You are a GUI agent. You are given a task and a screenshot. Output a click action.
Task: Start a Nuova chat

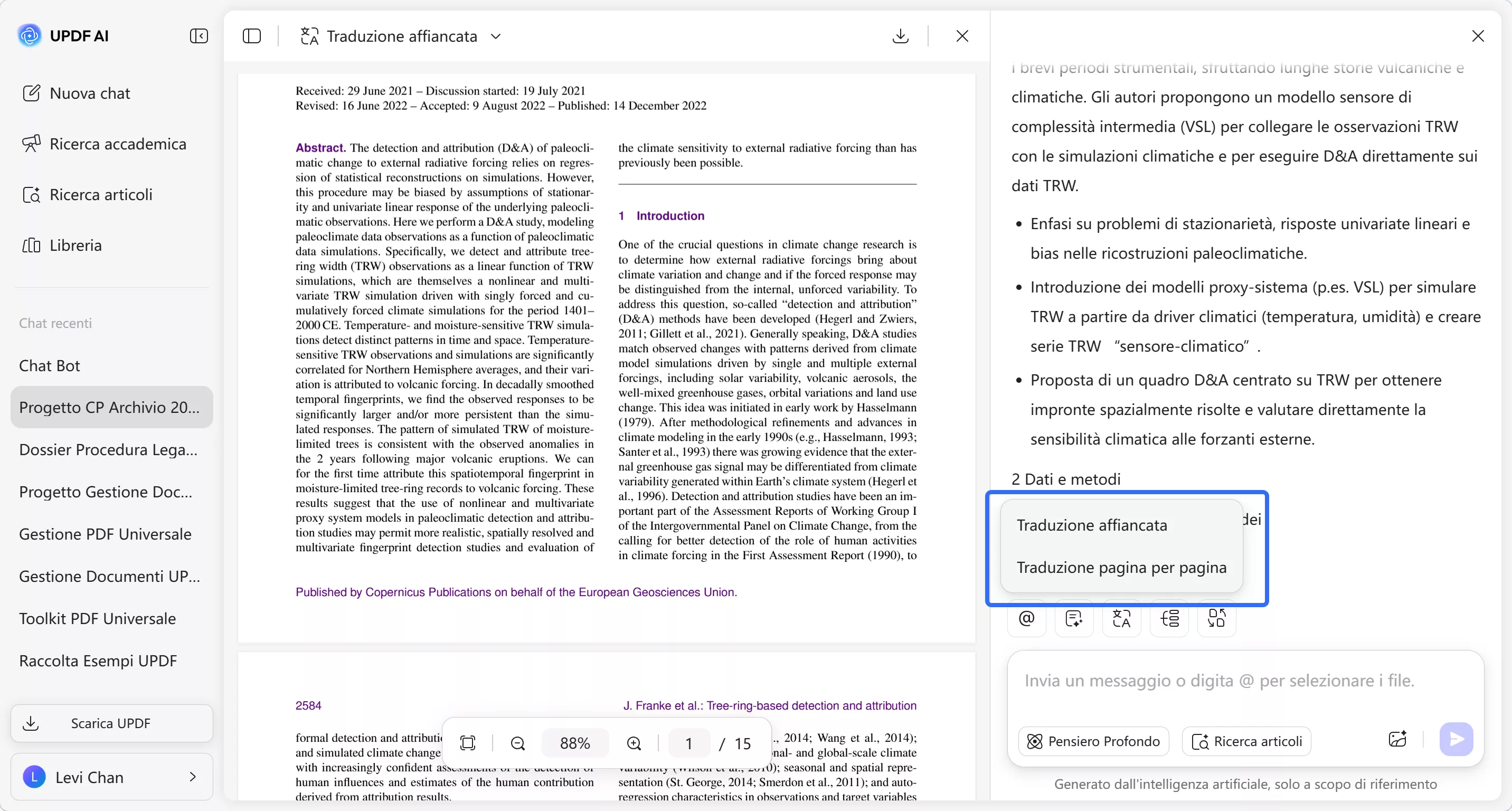90,93
